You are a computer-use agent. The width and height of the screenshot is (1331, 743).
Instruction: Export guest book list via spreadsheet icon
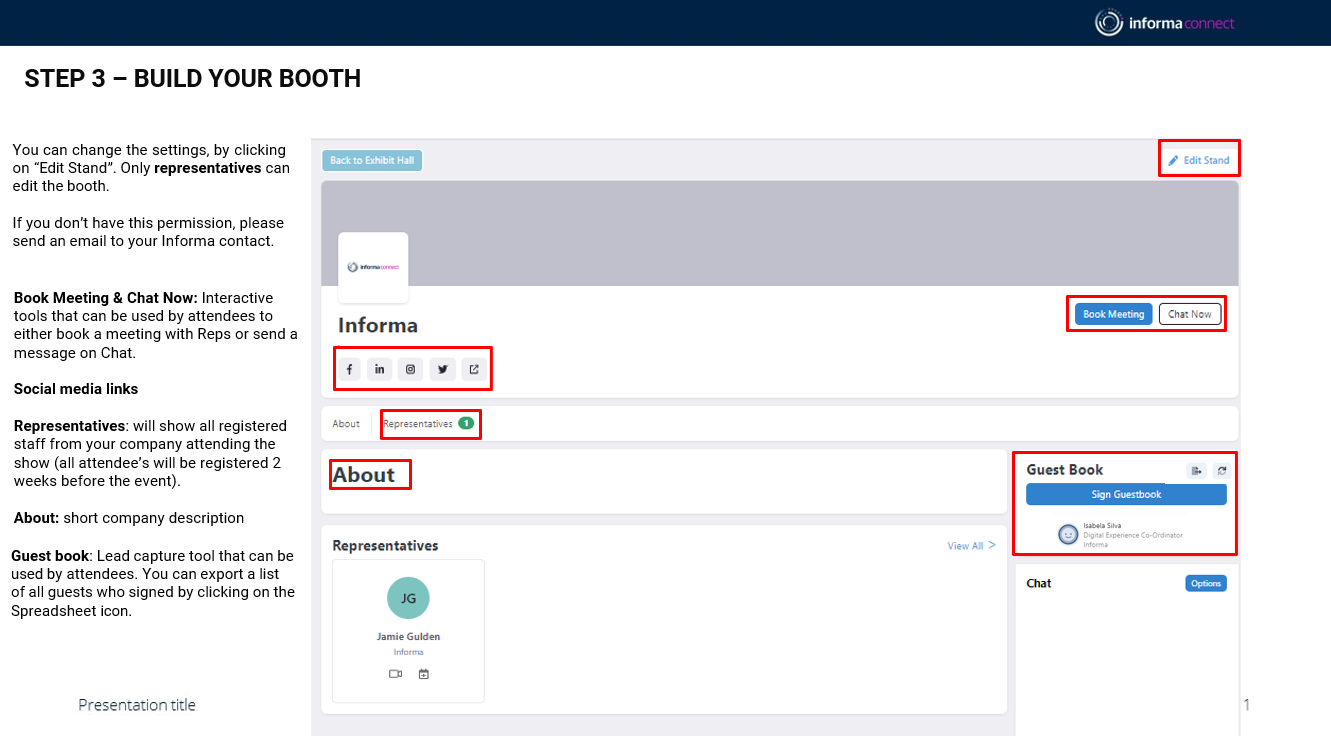pyautogui.click(x=1196, y=471)
